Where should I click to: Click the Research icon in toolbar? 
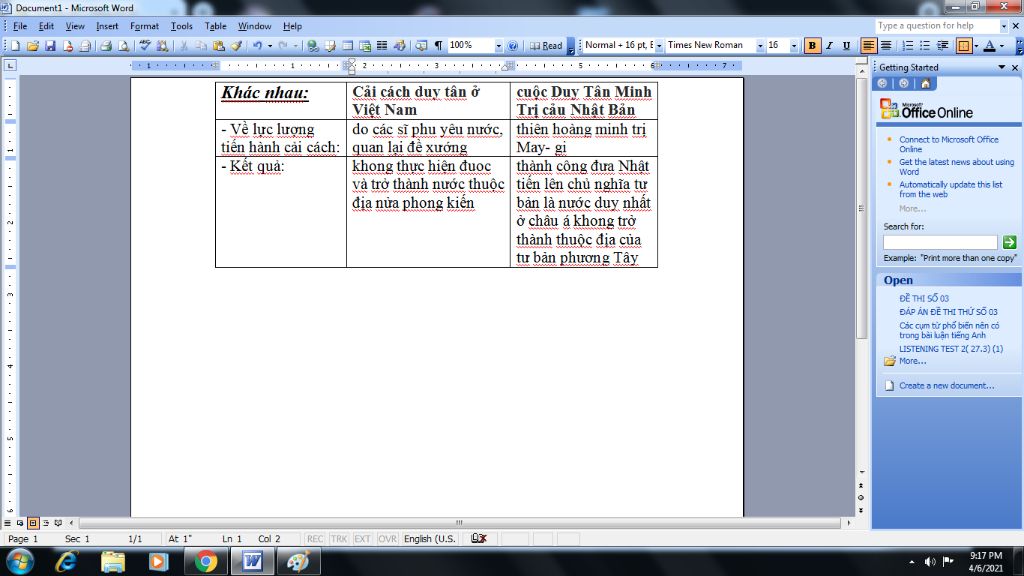162,46
